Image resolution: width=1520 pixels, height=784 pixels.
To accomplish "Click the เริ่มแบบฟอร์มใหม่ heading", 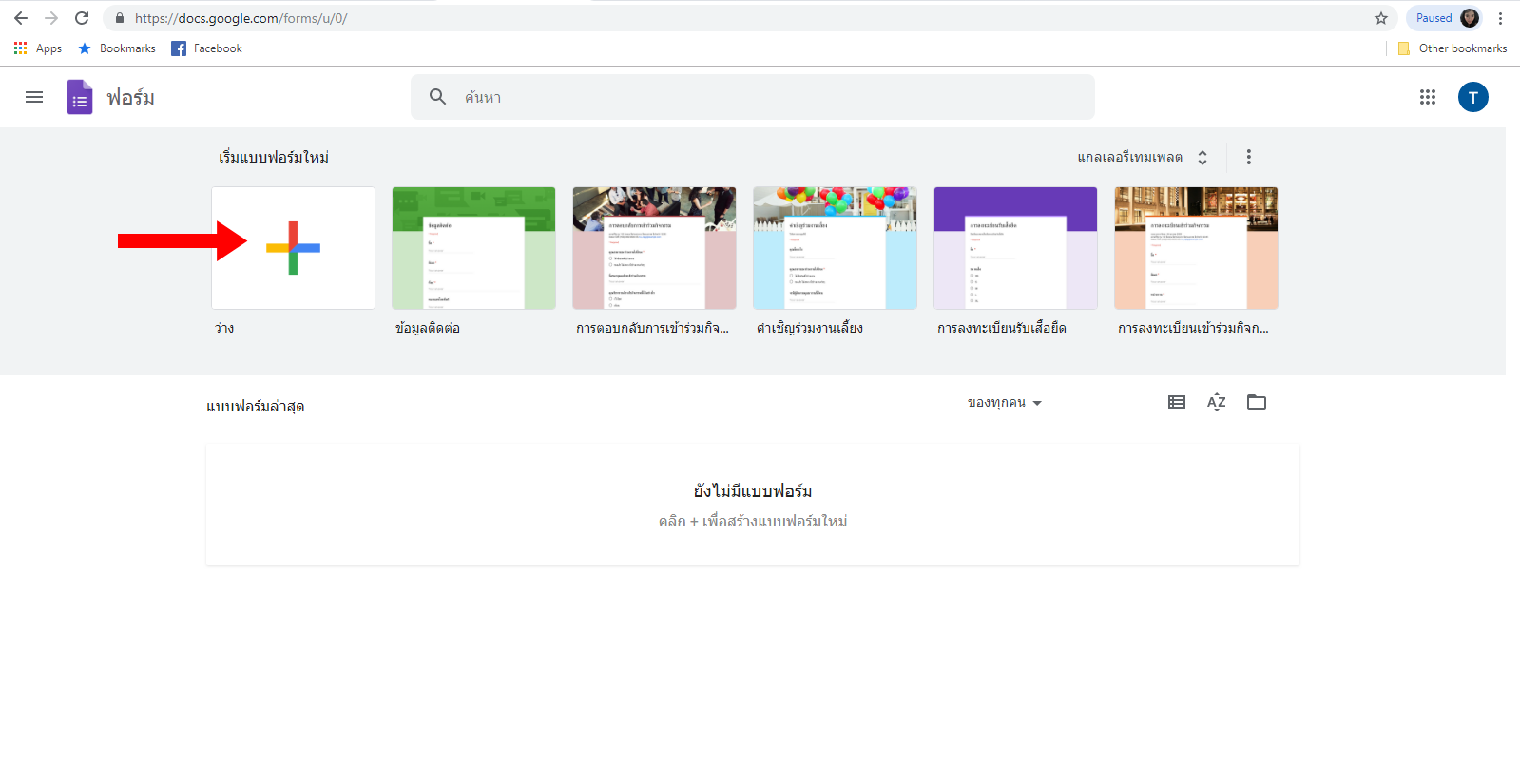I will pos(274,158).
